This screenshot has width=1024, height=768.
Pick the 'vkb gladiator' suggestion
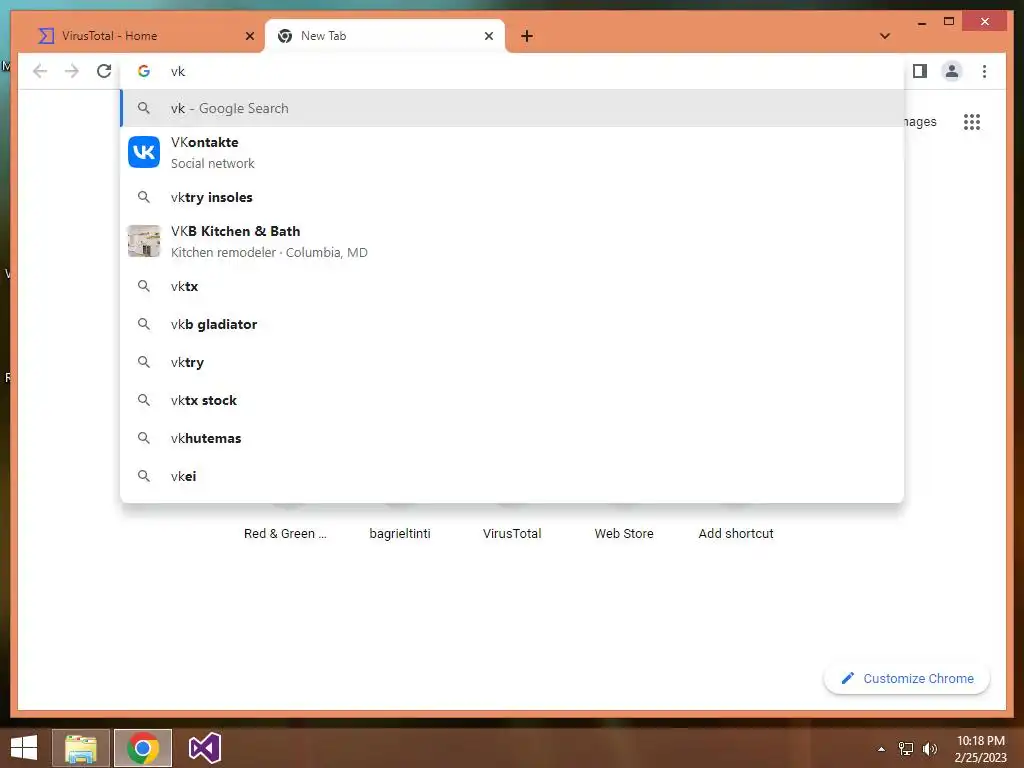point(513,325)
